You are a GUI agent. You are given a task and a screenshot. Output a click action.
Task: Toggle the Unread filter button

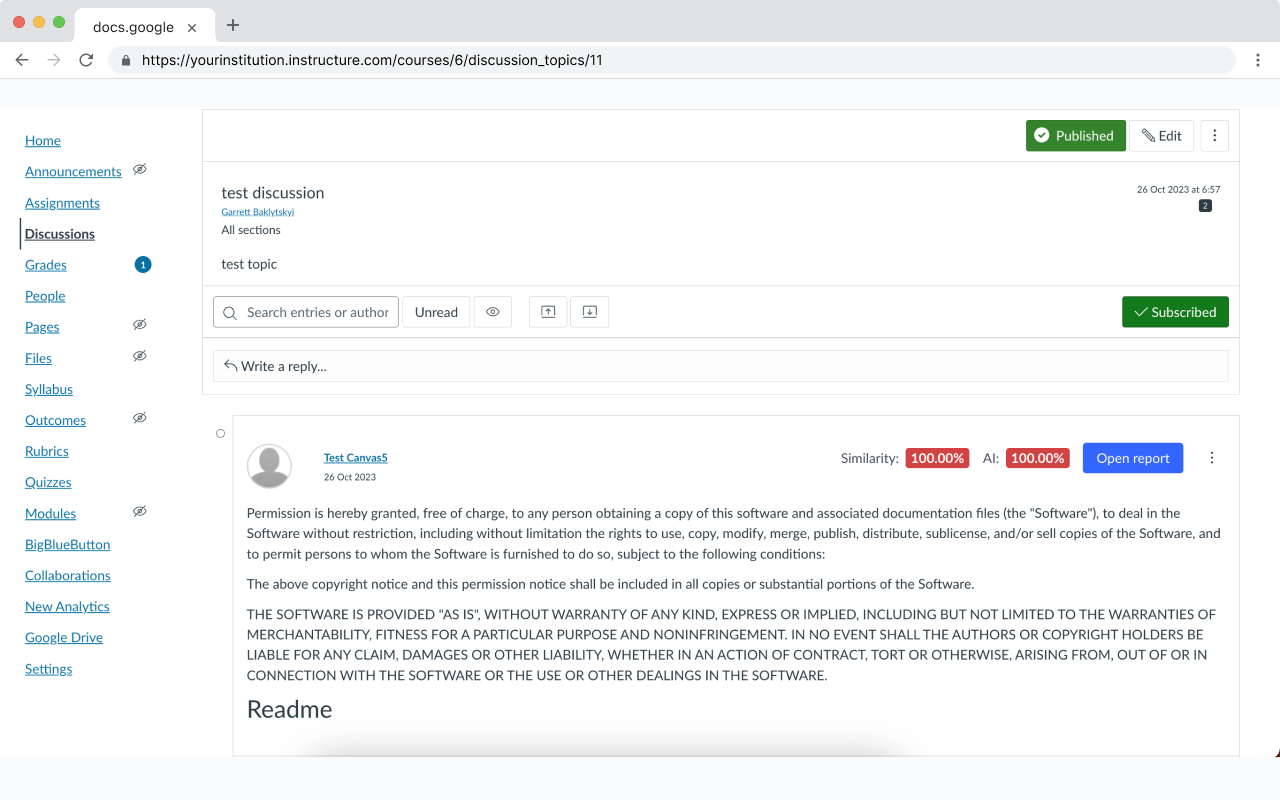[x=436, y=312]
